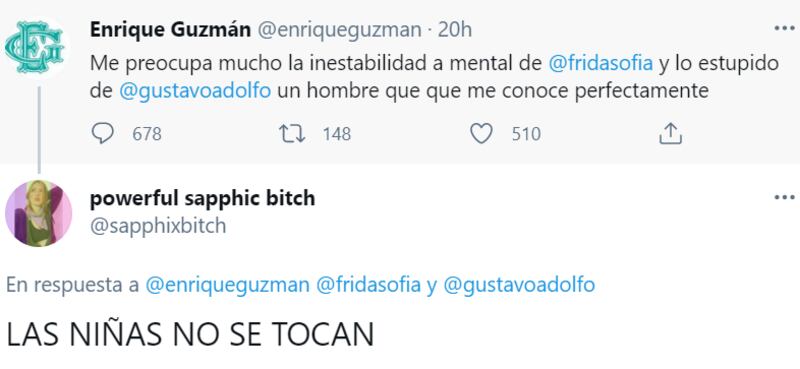This screenshot has width=800, height=369.
Task: Click @enriqueguzman in the 'En respuesta a' line
Action: click(x=228, y=285)
